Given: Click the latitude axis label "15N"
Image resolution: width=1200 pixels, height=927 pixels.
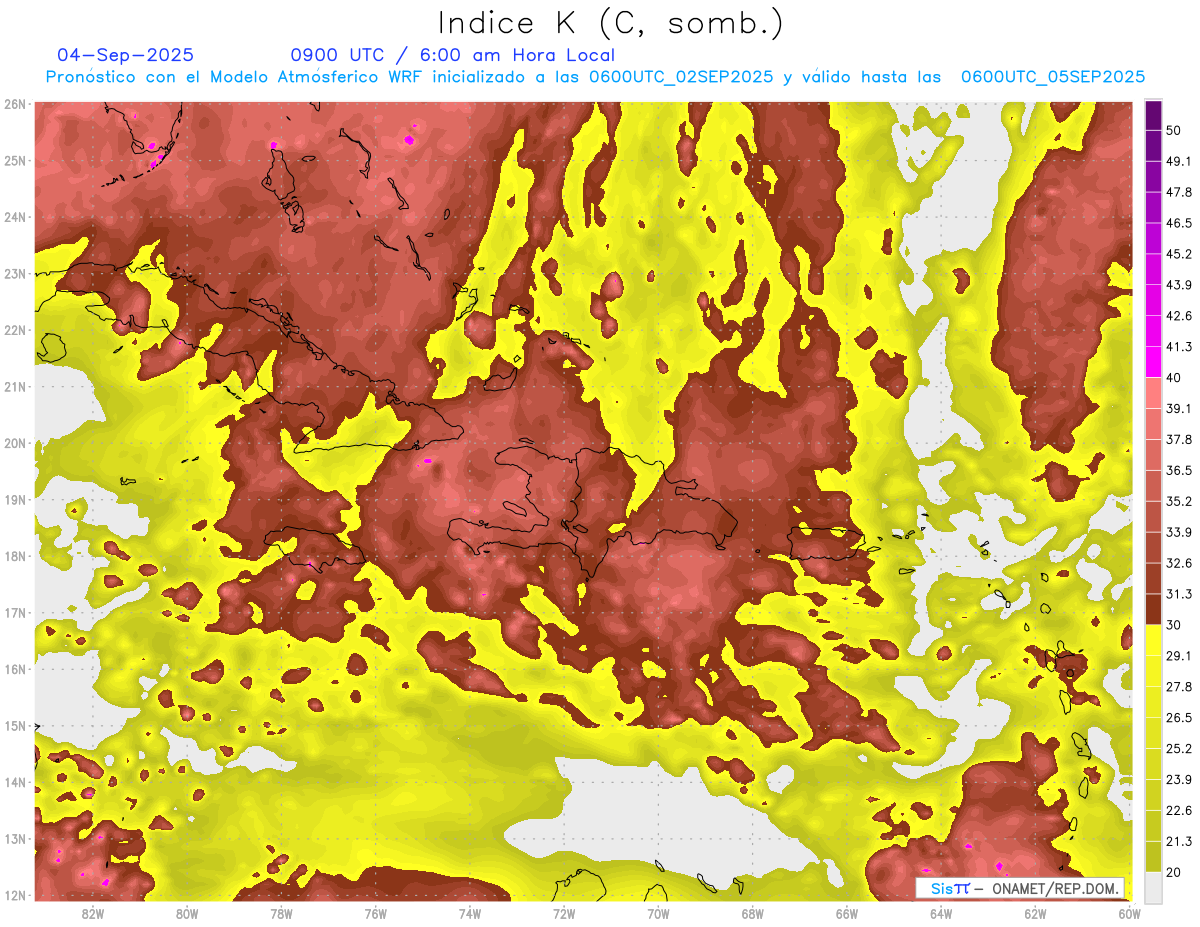Looking at the screenshot, I should (14, 726).
